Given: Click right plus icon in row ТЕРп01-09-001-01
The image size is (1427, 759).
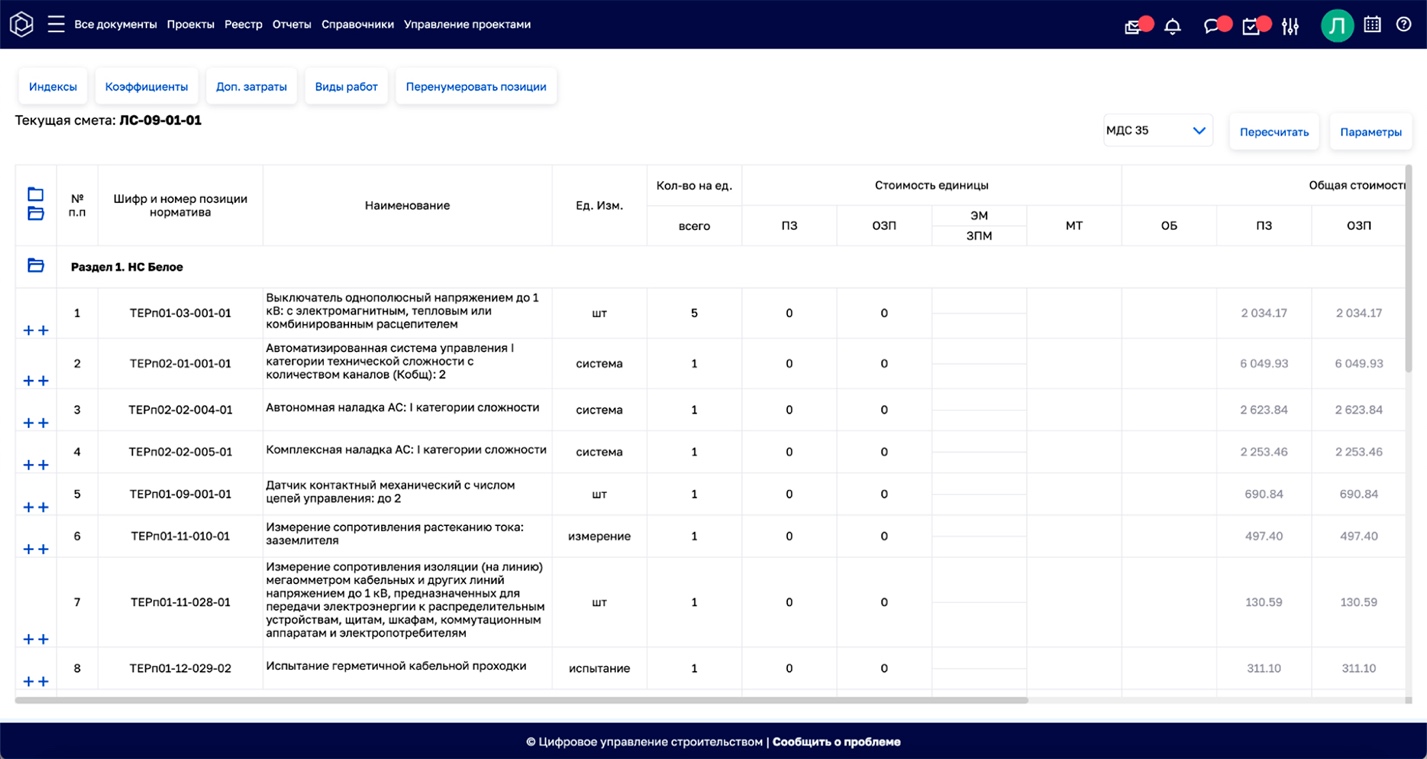Looking at the screenshot, I should [x=43, y=507].
